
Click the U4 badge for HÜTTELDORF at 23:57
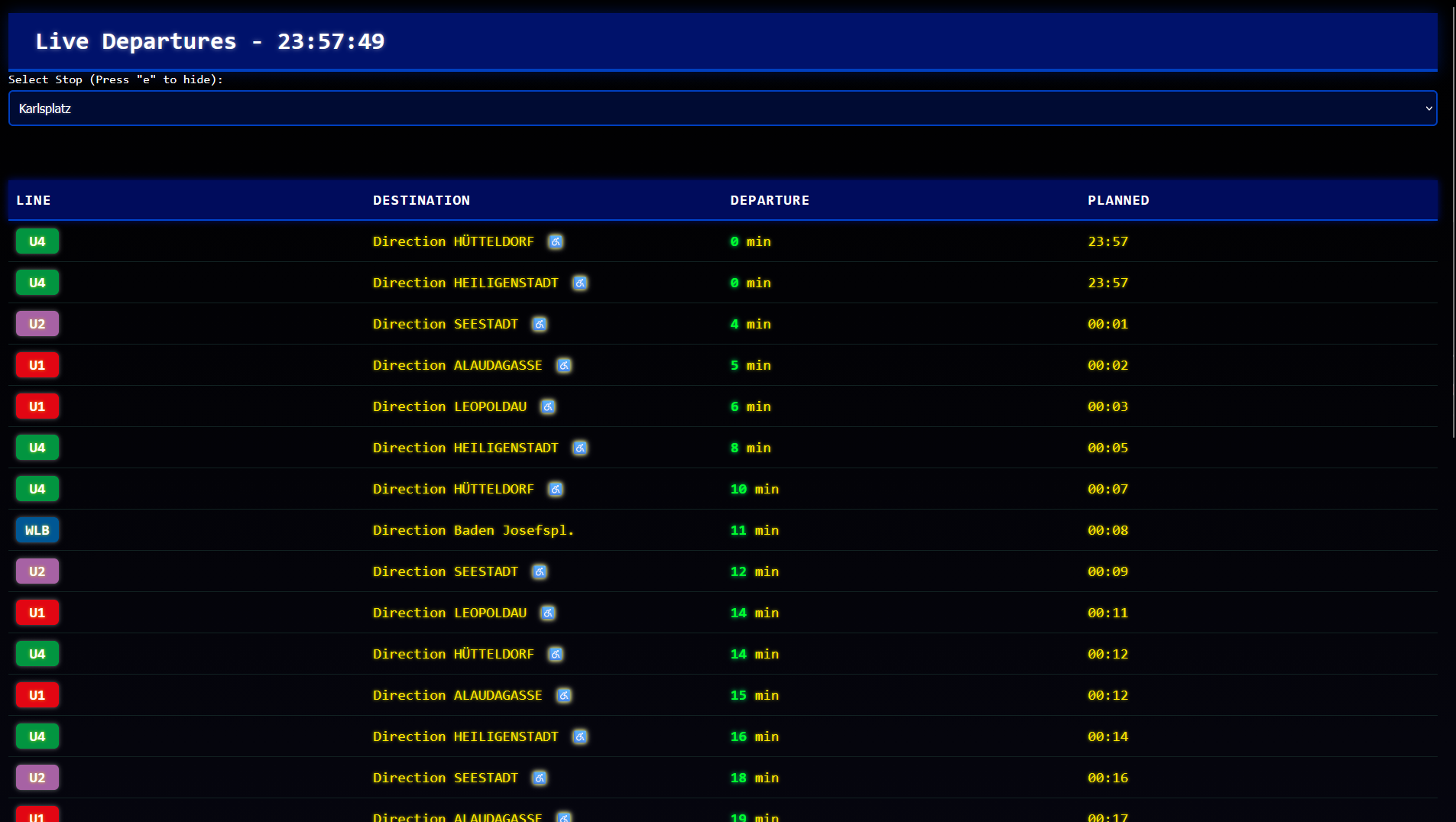37,241
